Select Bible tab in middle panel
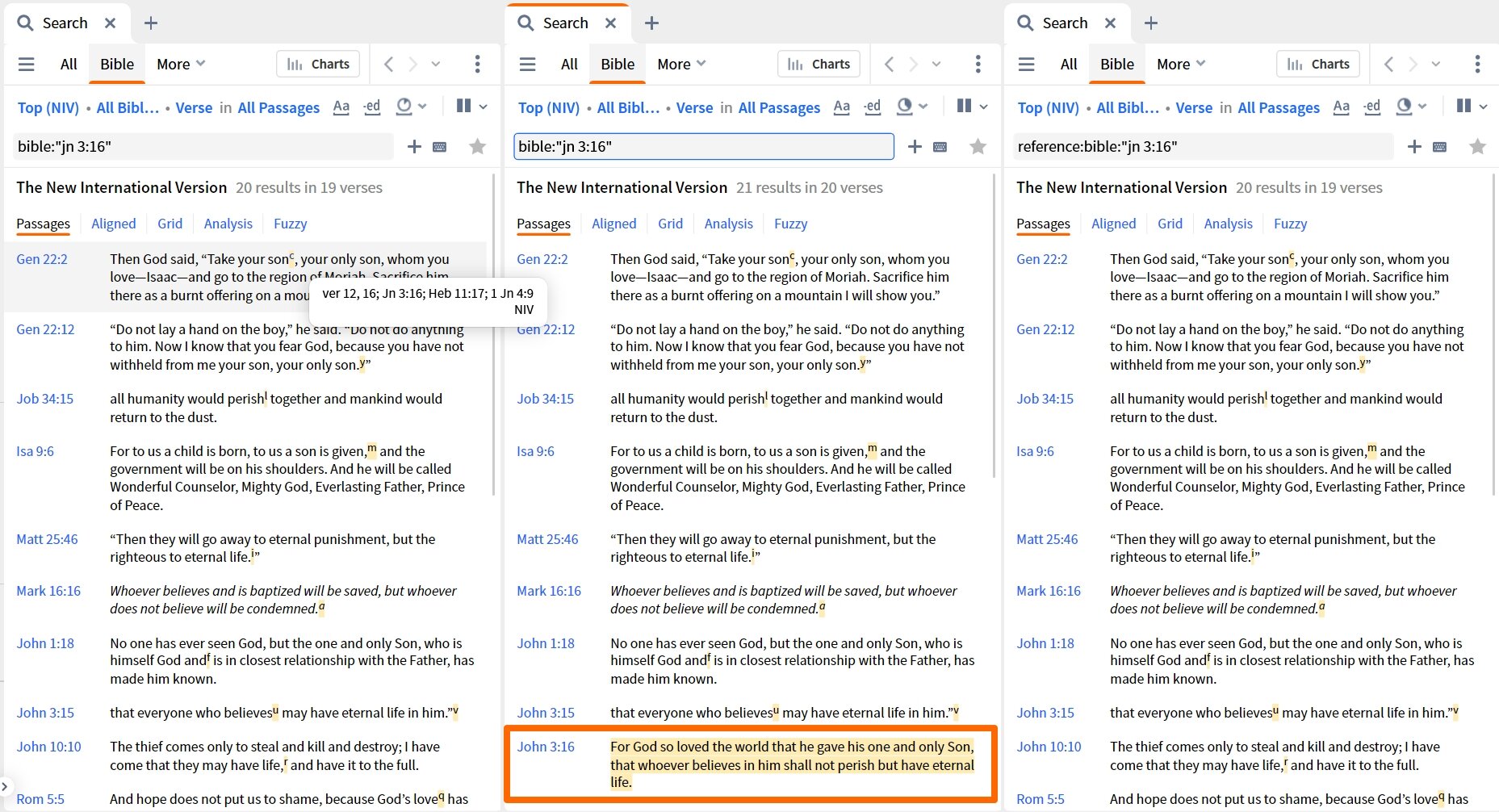The image size is (1499, 812). 618,64
